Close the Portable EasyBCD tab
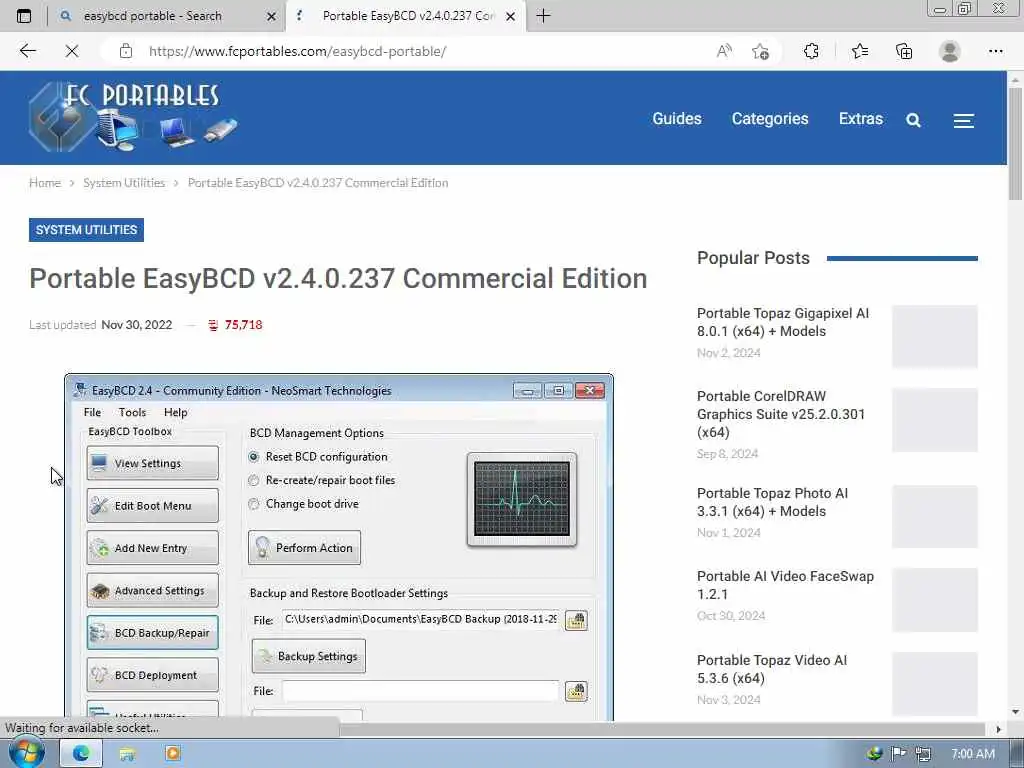This screenshot has height=768, width=1024. [x=511, y=16]
